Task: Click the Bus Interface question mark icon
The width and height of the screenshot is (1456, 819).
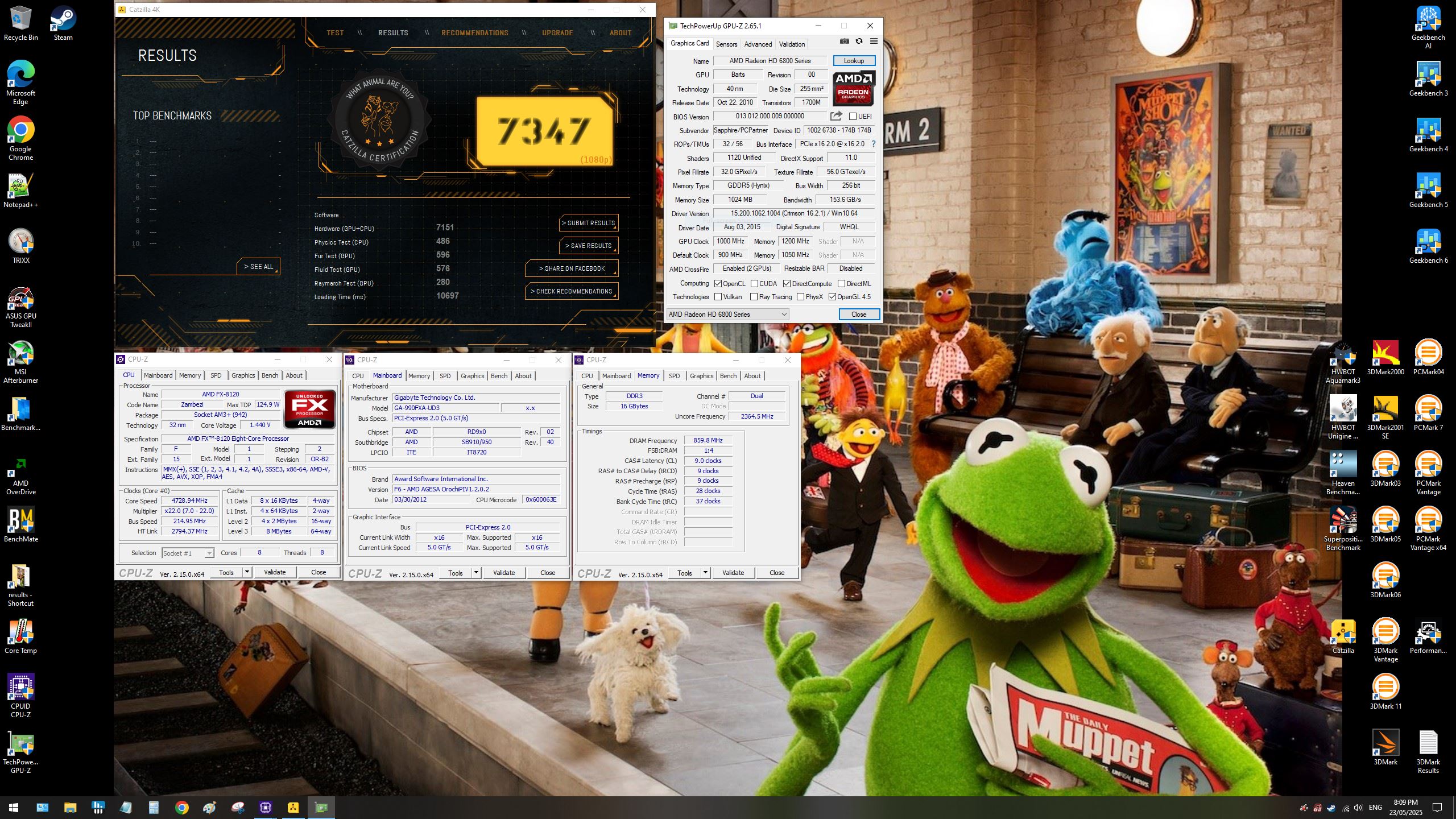Action: click(874, 144)
